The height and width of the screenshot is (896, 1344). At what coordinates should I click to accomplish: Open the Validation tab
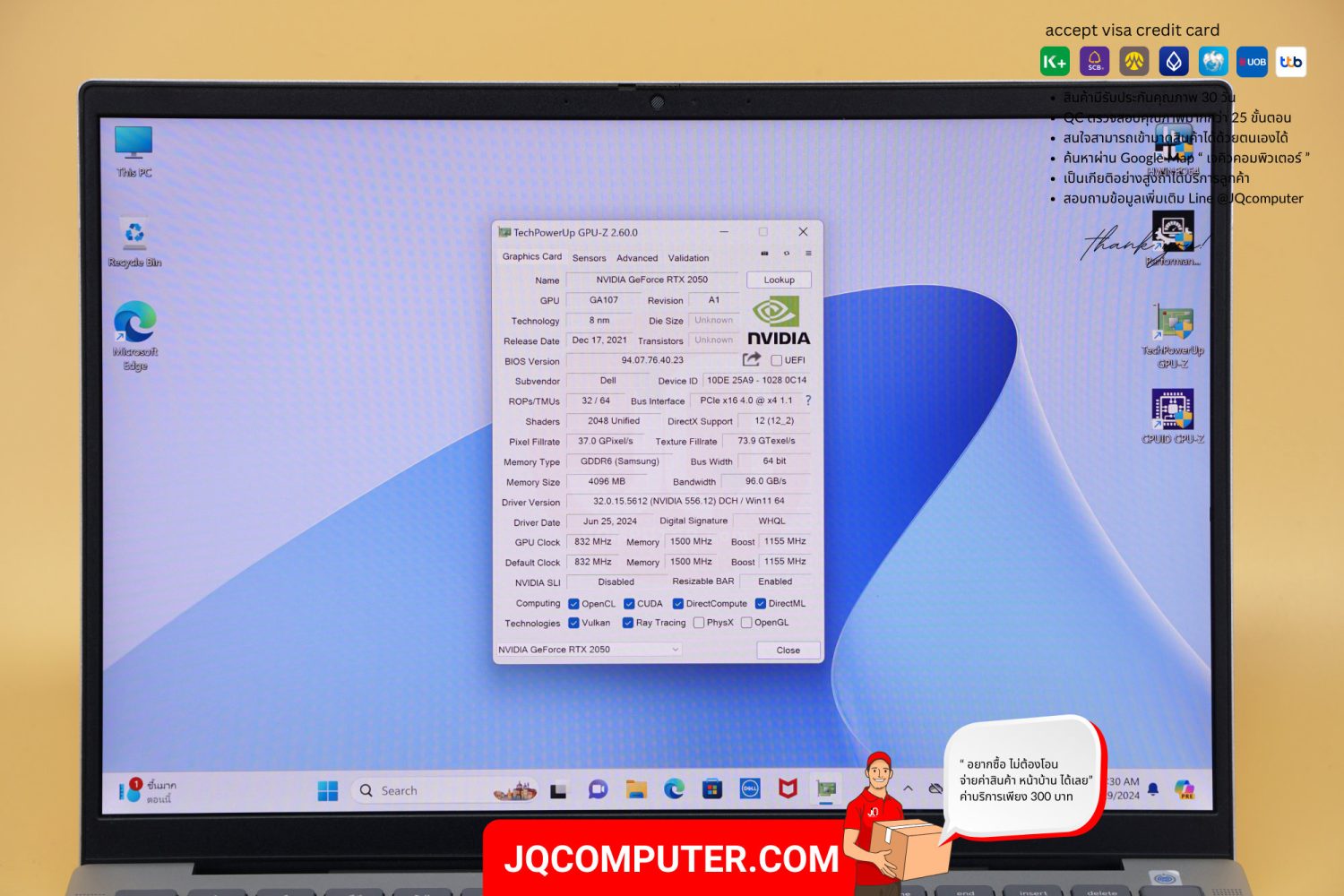[x=688, y=258]
